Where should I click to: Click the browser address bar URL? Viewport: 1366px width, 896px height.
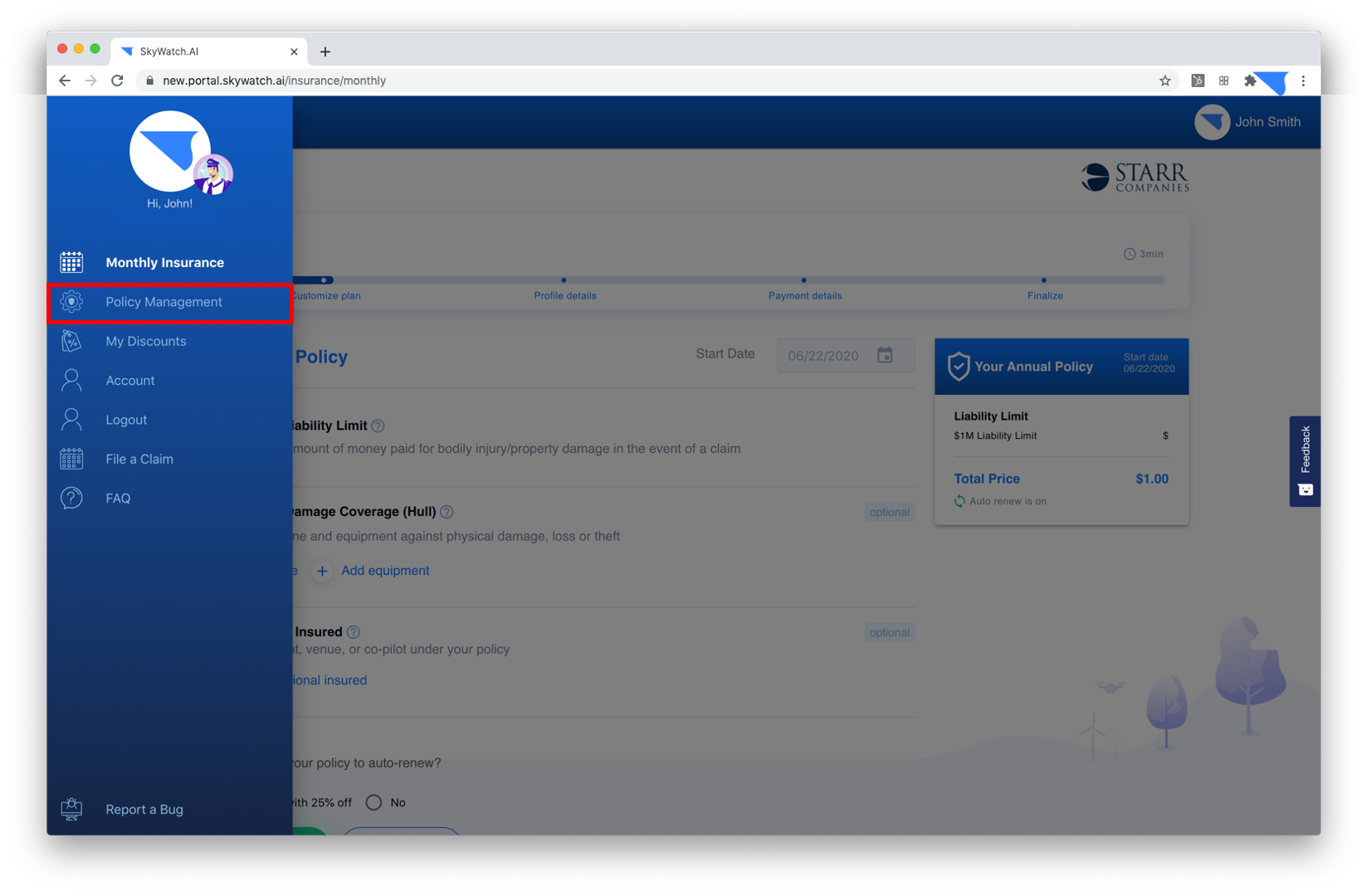[274, 80]
